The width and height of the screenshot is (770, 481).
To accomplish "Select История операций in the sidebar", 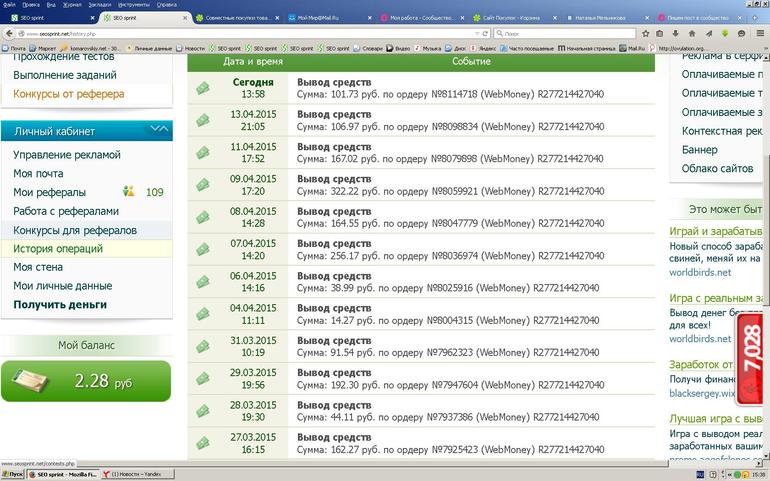I will 60,249.
